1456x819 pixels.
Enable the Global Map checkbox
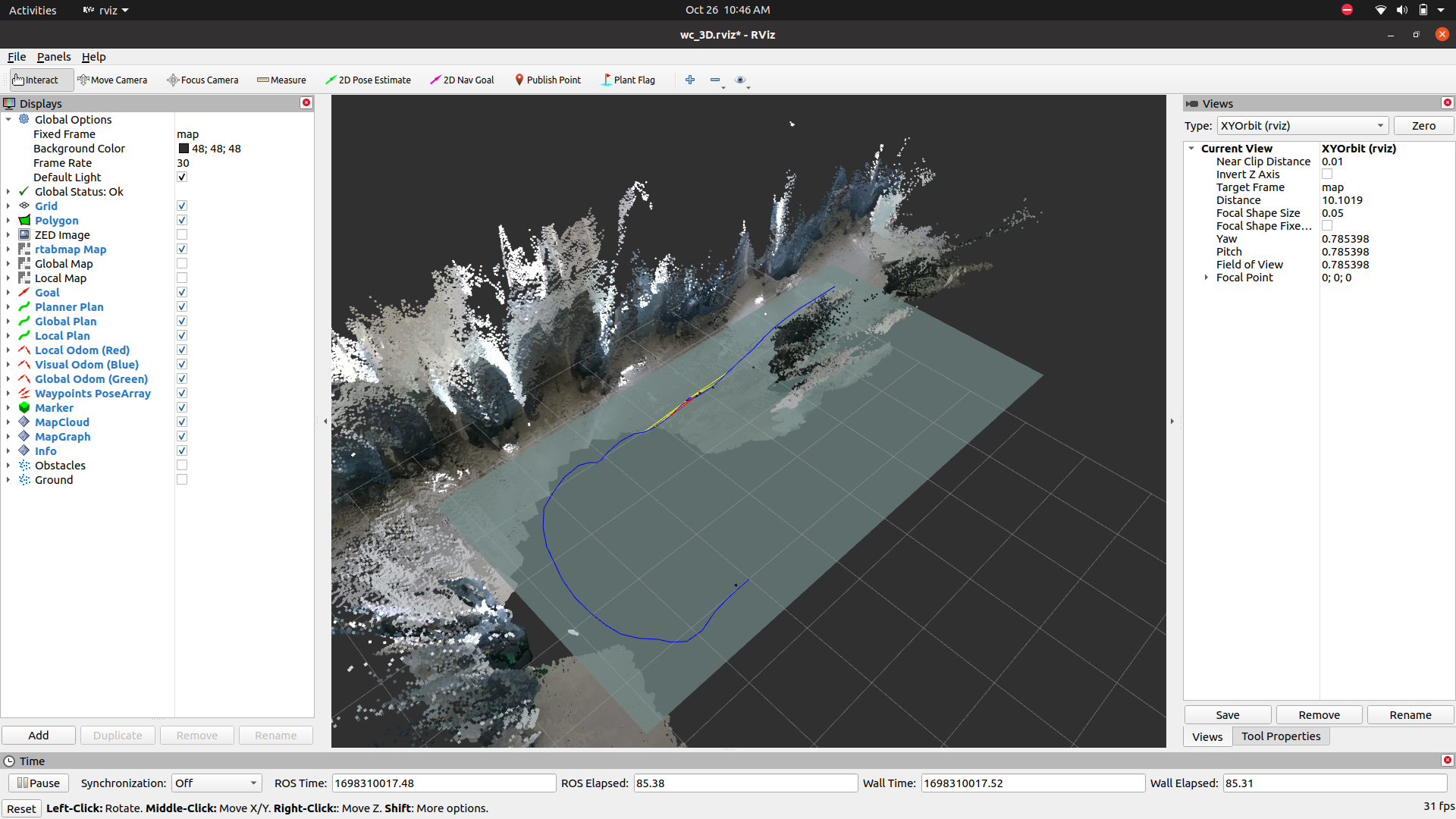coord(182,263)
